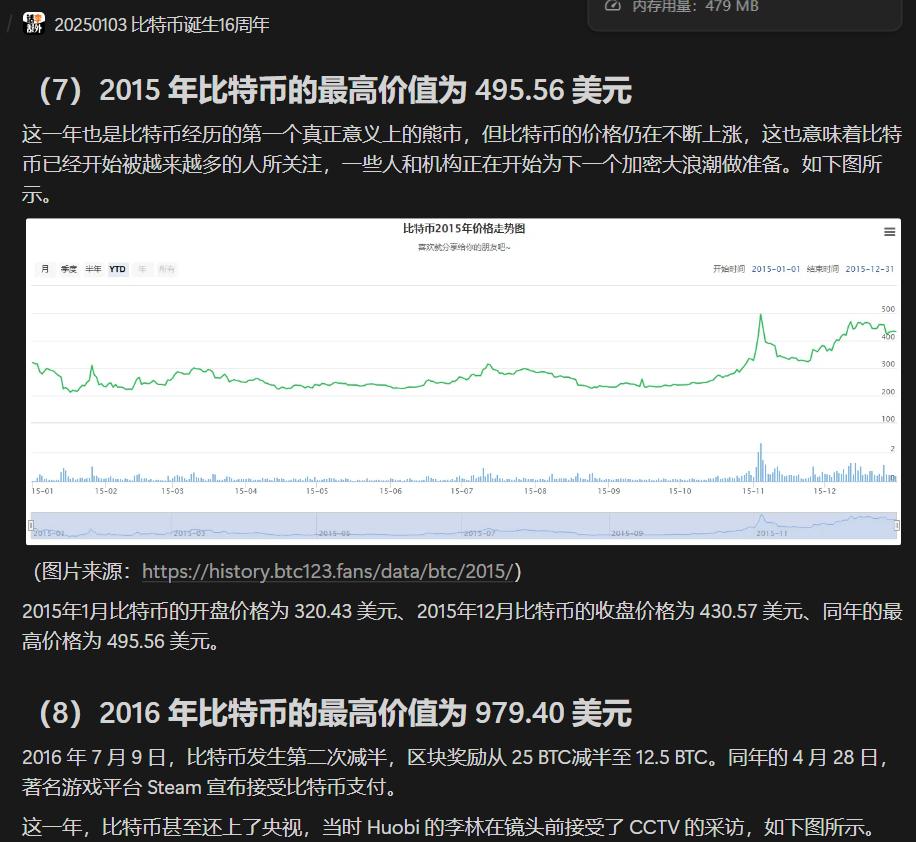
Task: Select the 月 range button
Action: (44, 269)
